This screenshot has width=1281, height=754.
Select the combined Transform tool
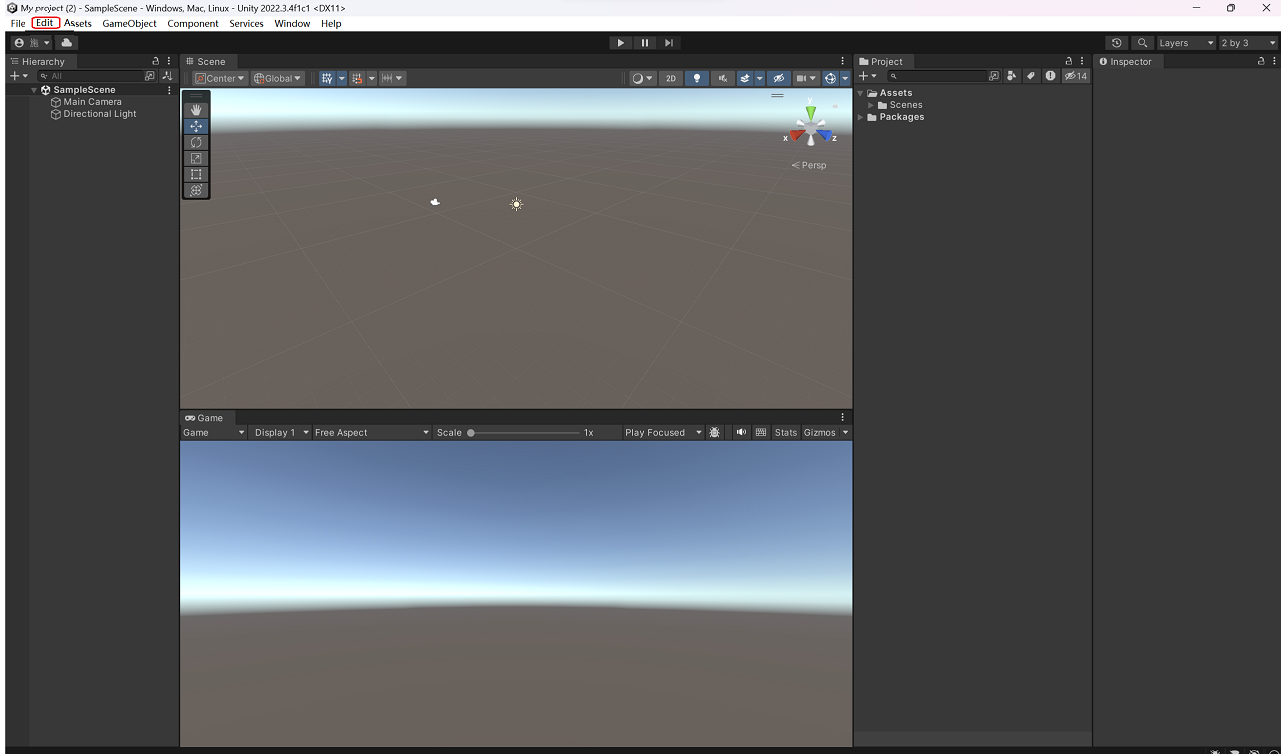(196, 190)
